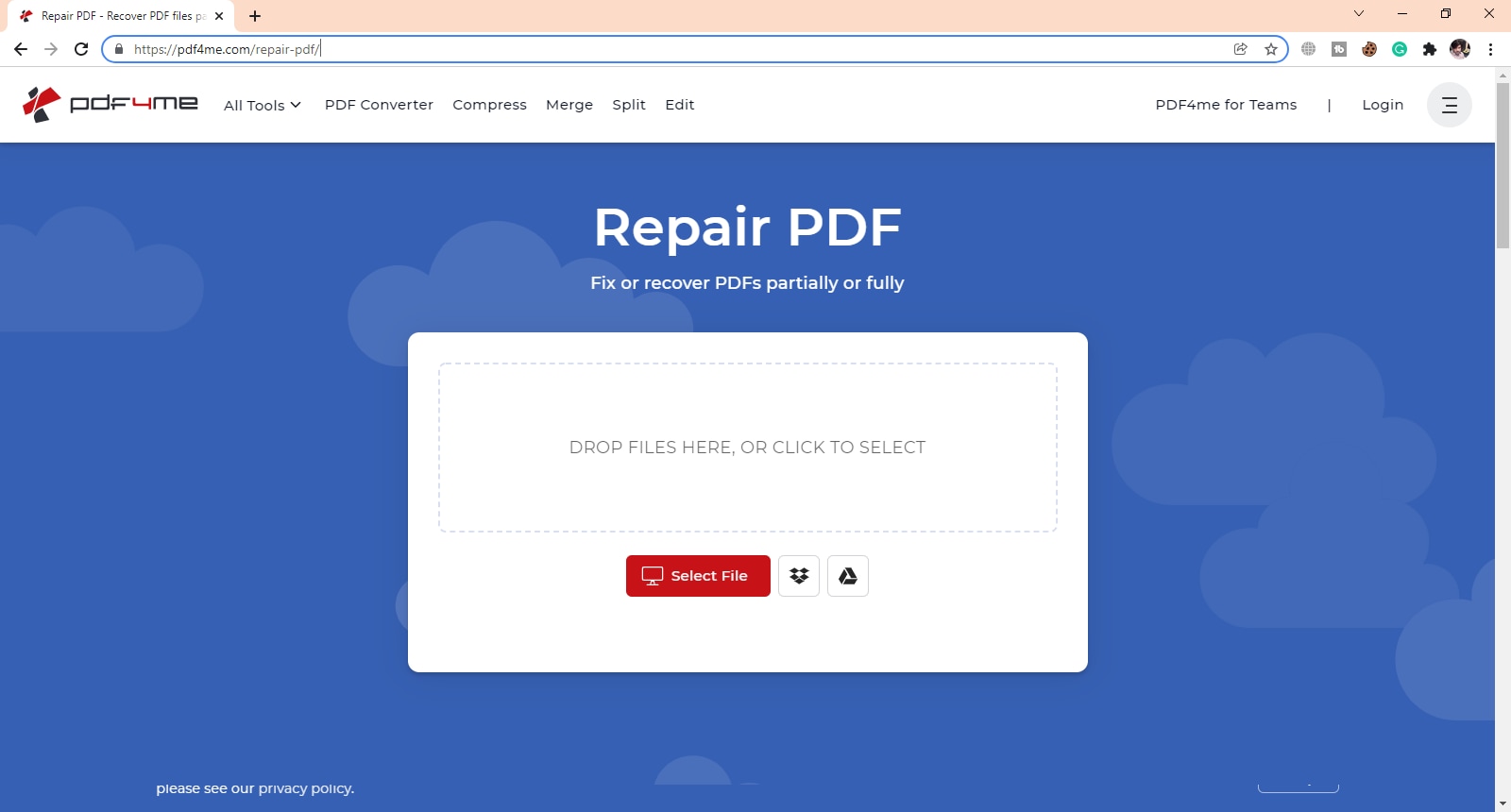Viewport: 1511px width, 812px height.
Task: View site security lock information
Action: 119,49
